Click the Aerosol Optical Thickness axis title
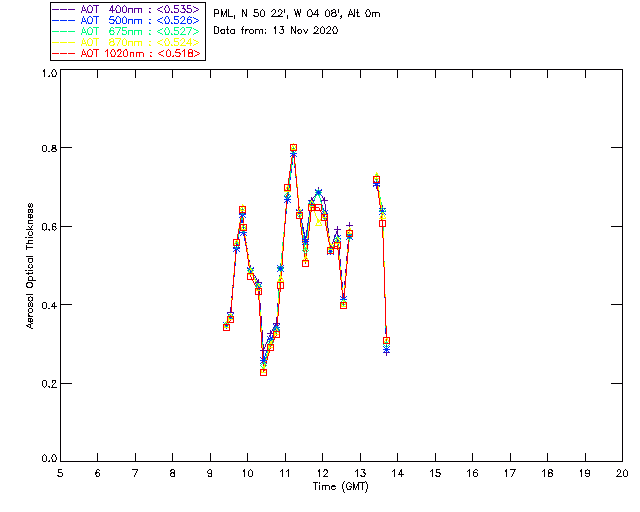Viewport: 640px width, 512px height. tap(30, 266)
